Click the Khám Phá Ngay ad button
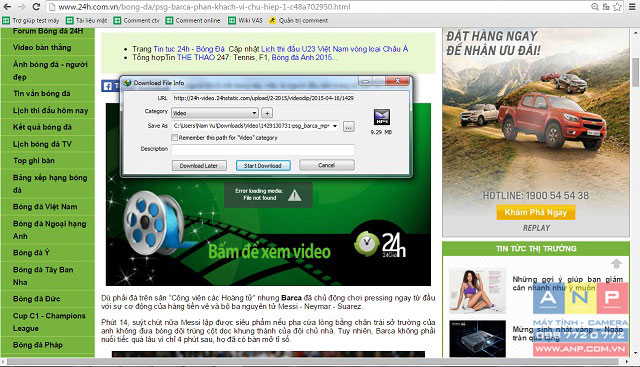 [536, 212]
